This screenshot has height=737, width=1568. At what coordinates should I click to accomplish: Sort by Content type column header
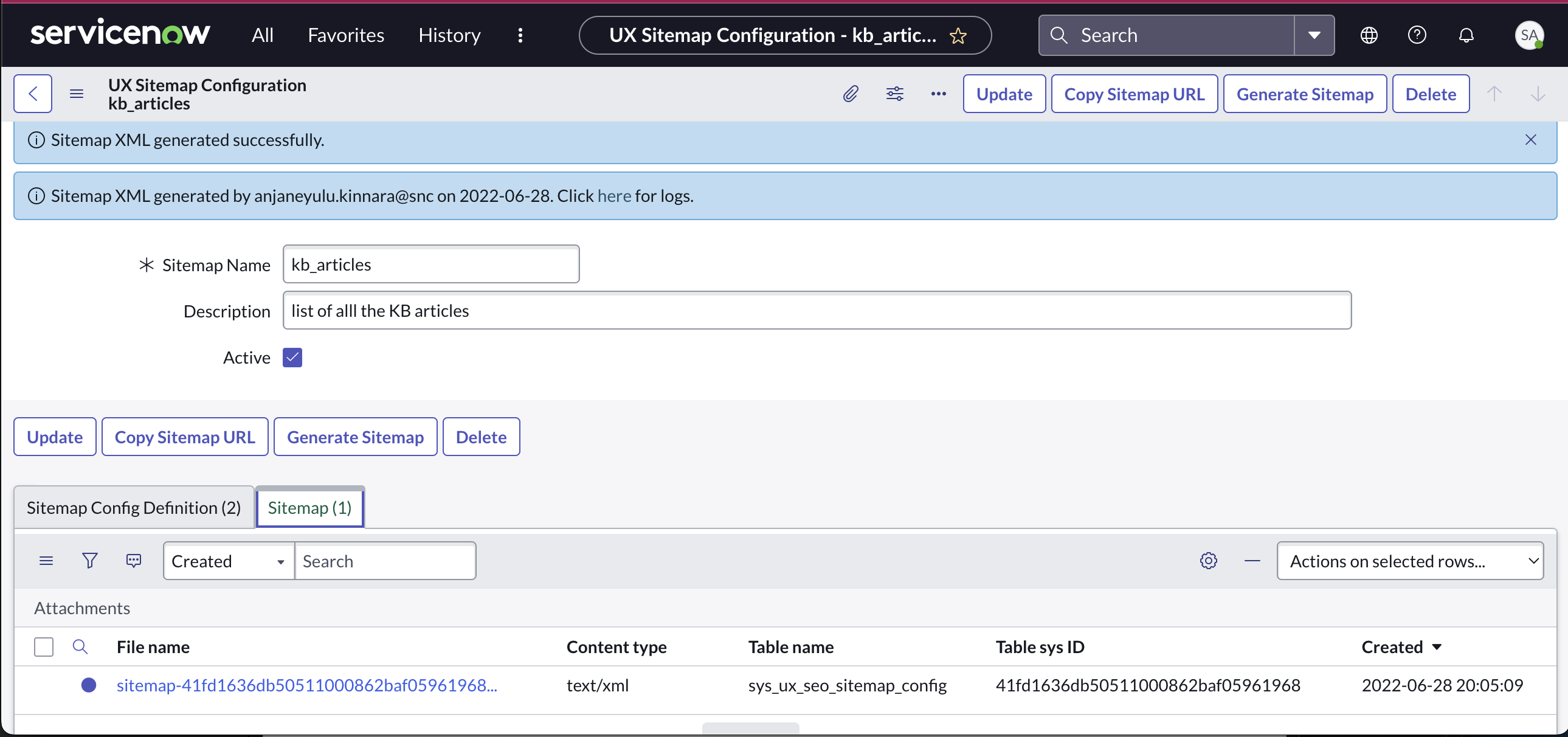[x=616, y=647]
